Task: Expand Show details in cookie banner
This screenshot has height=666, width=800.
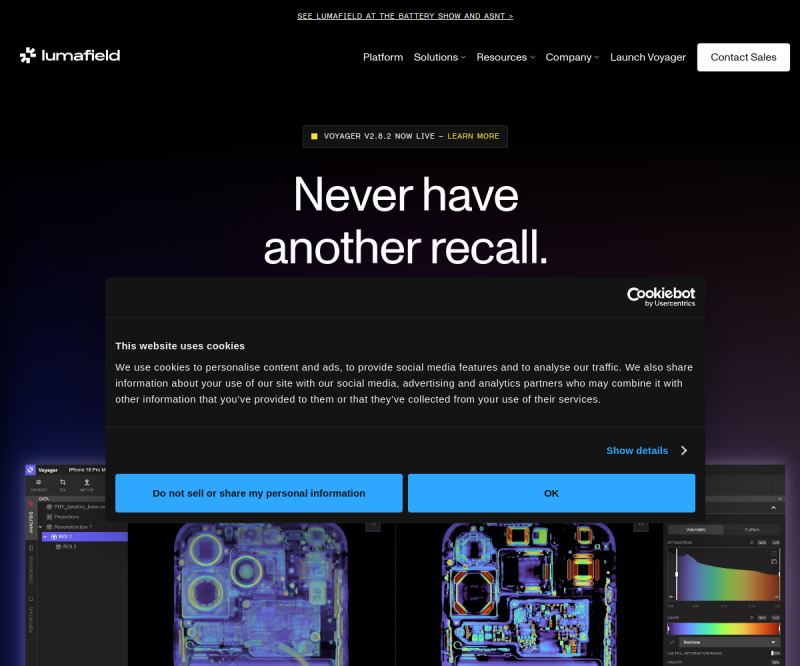Action: pos(646,451)
